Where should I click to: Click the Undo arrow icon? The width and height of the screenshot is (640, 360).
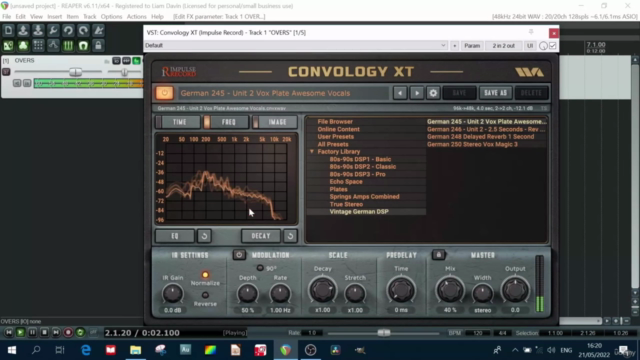68,30
